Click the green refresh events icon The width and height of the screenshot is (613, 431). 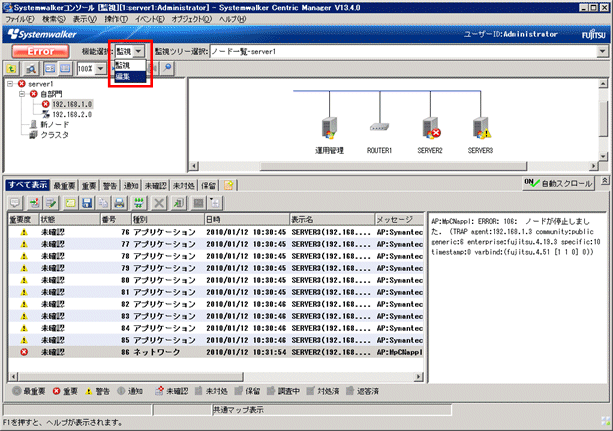tap(139, 203)
